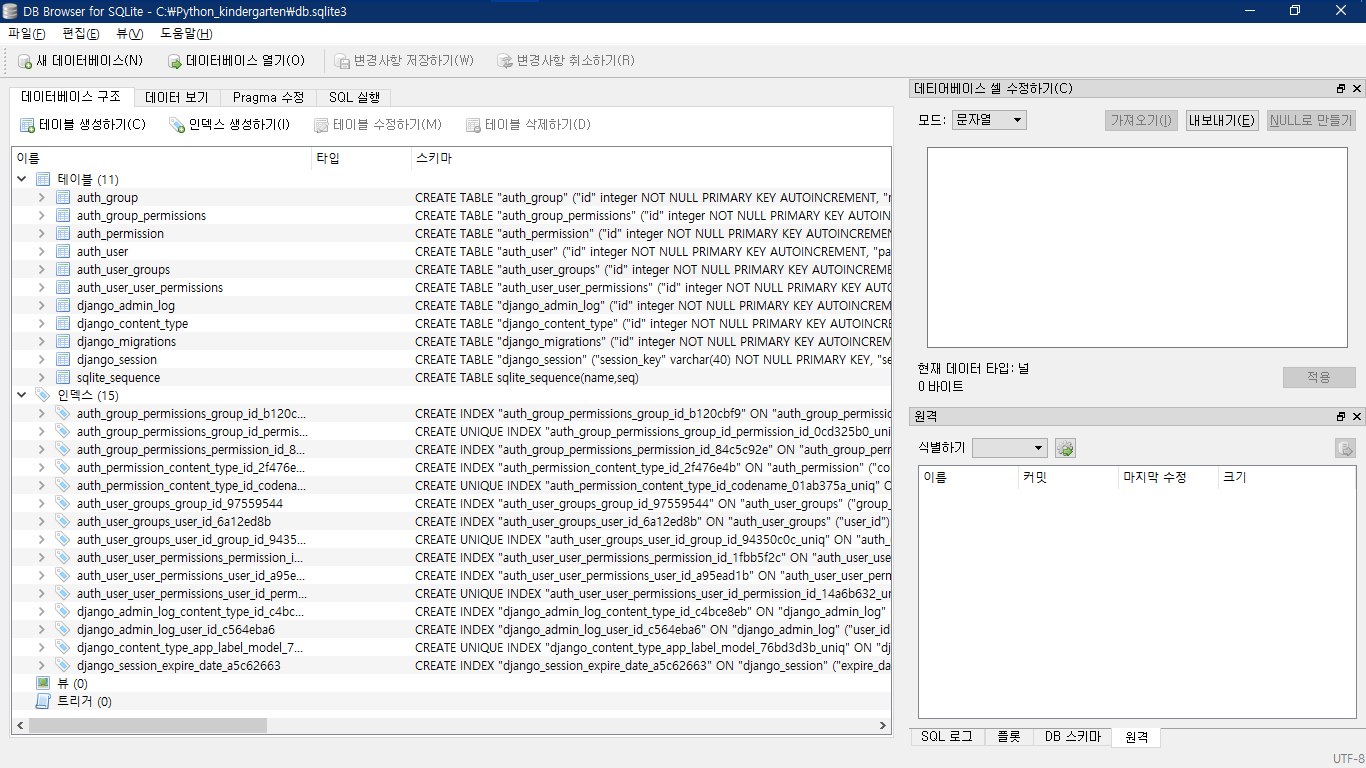Click the 가져오기(I) button
Image resolution: width=1366 pixels, height=768 pixels.
click(1142, 120)
